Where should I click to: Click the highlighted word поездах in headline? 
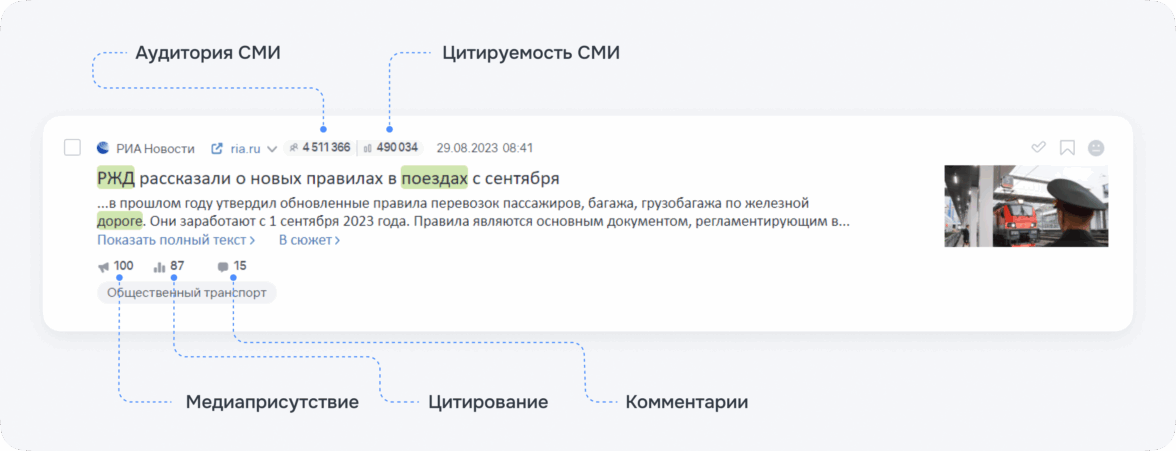coord(434,178)
